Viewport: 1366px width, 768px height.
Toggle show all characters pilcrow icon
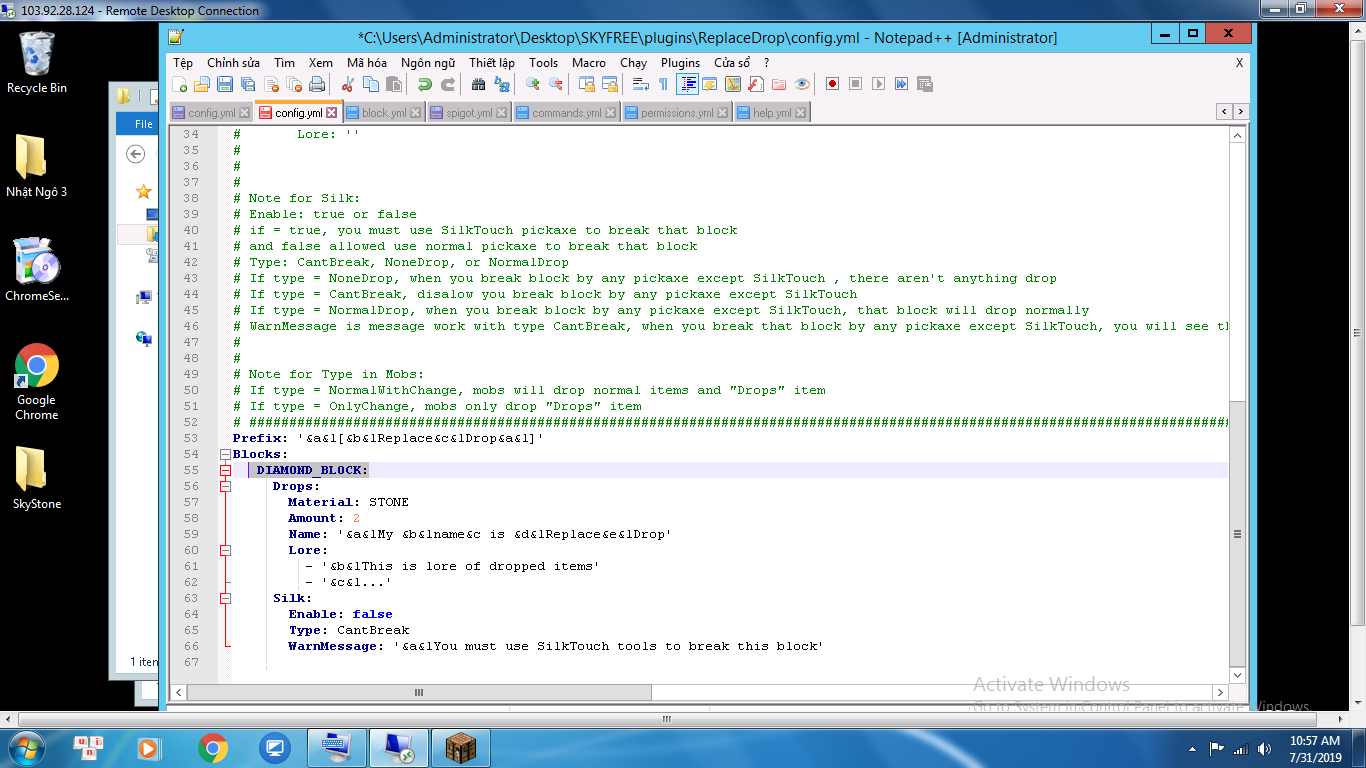coord(663,84)
